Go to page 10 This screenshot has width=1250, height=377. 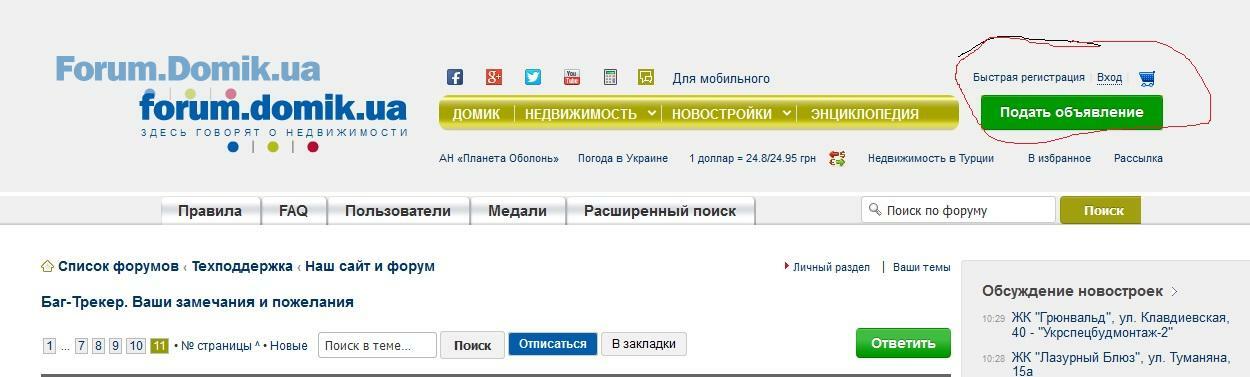point(136,346)
